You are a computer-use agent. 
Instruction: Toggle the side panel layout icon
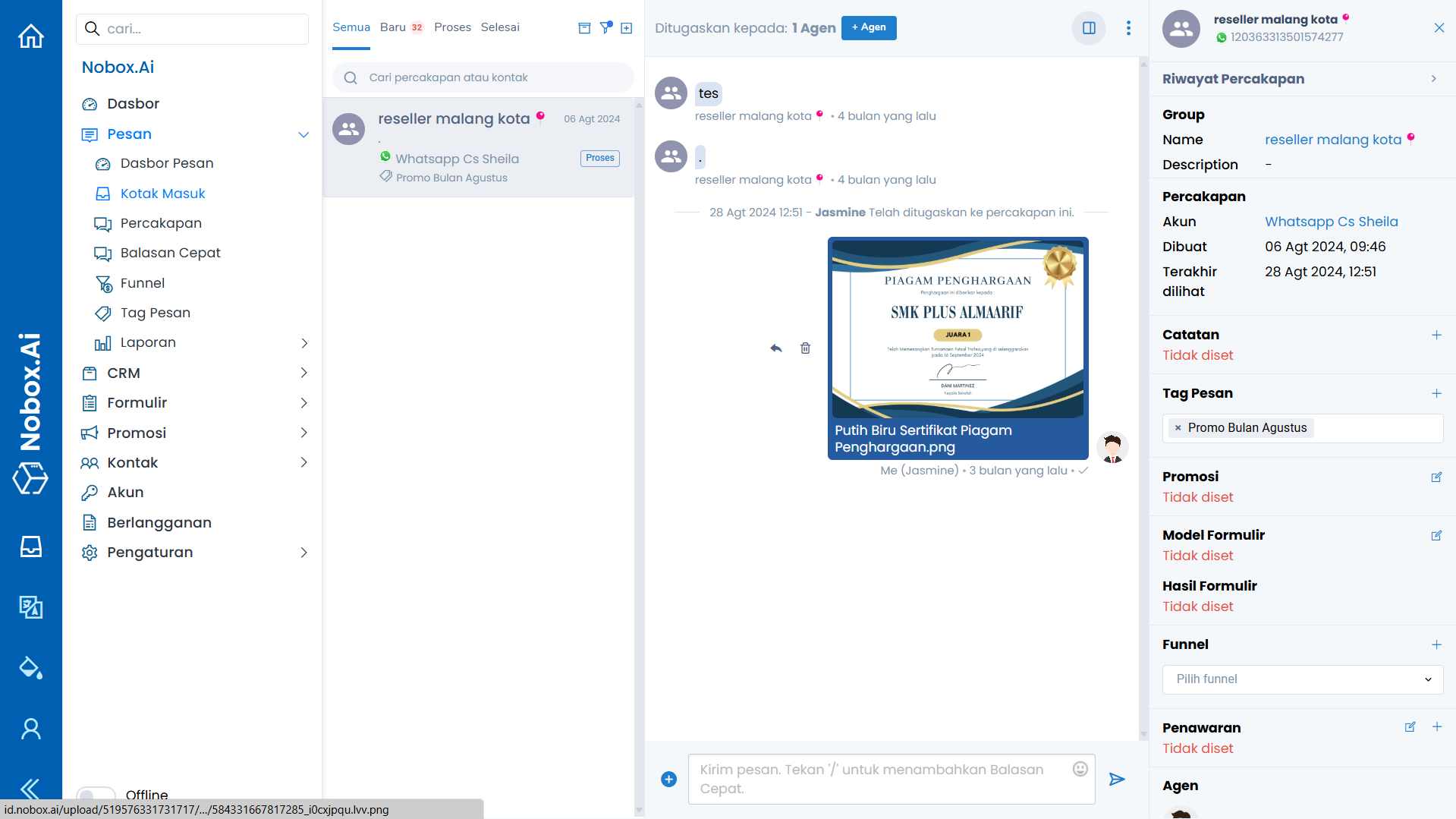(x=1089, y=28)
